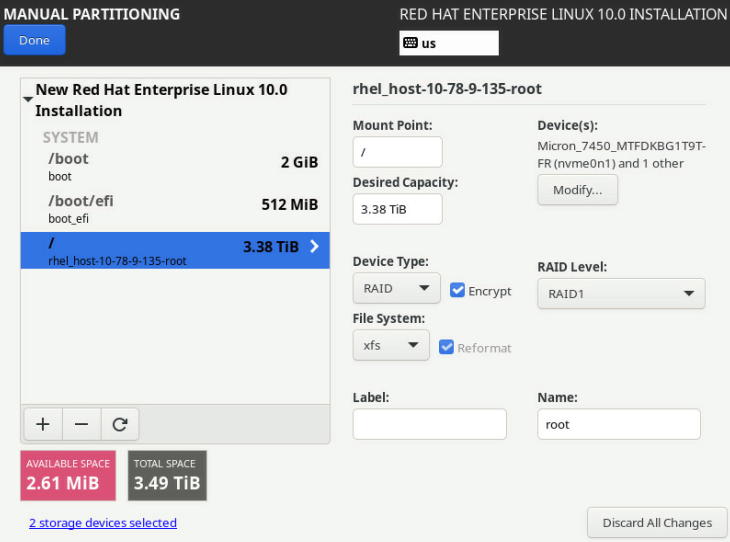Open the 2 storage devices selected link
The width and height of the screenshot is (730, 542).
pos(103,523)
